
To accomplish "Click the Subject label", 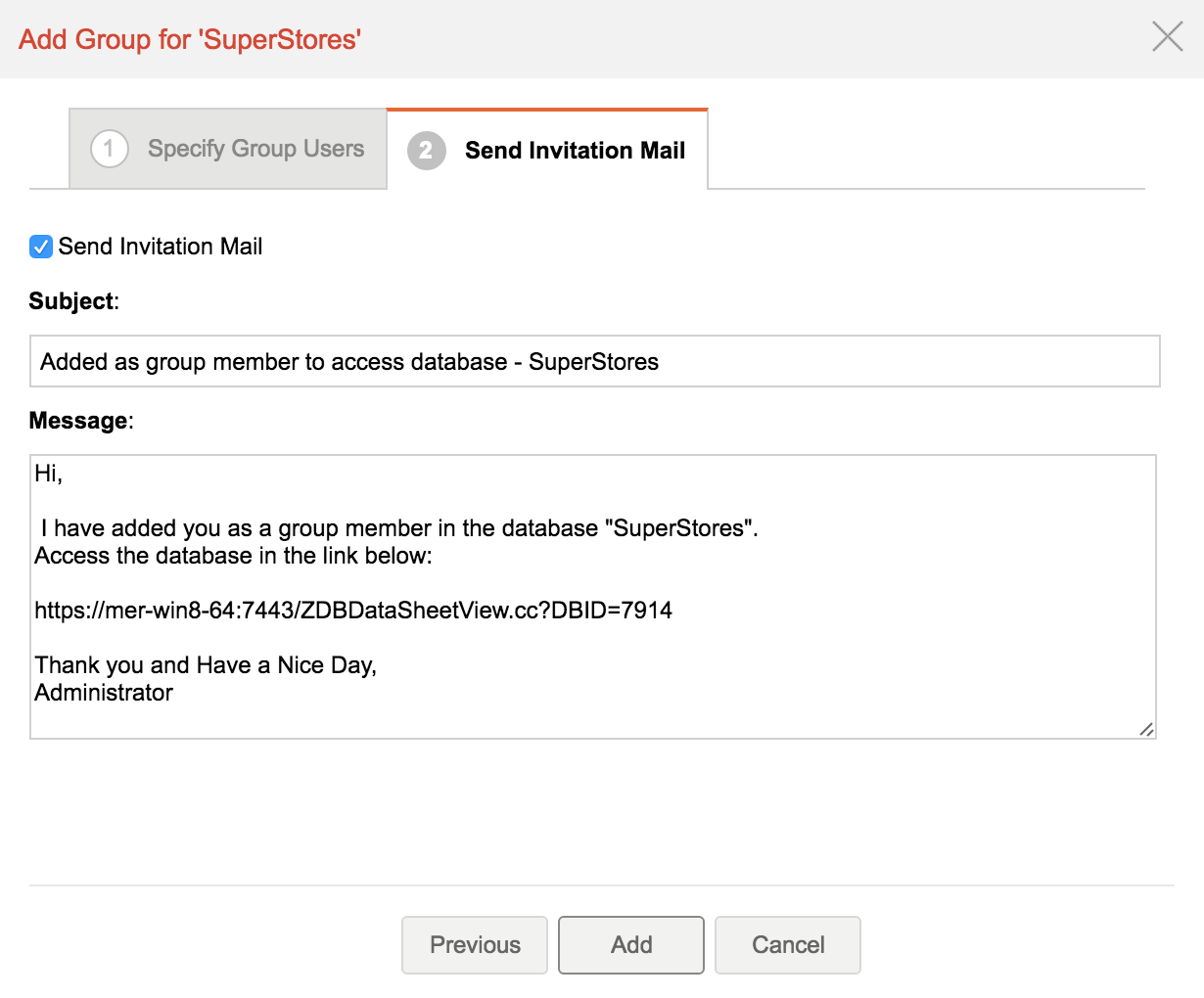I will (x=73, y=301).
